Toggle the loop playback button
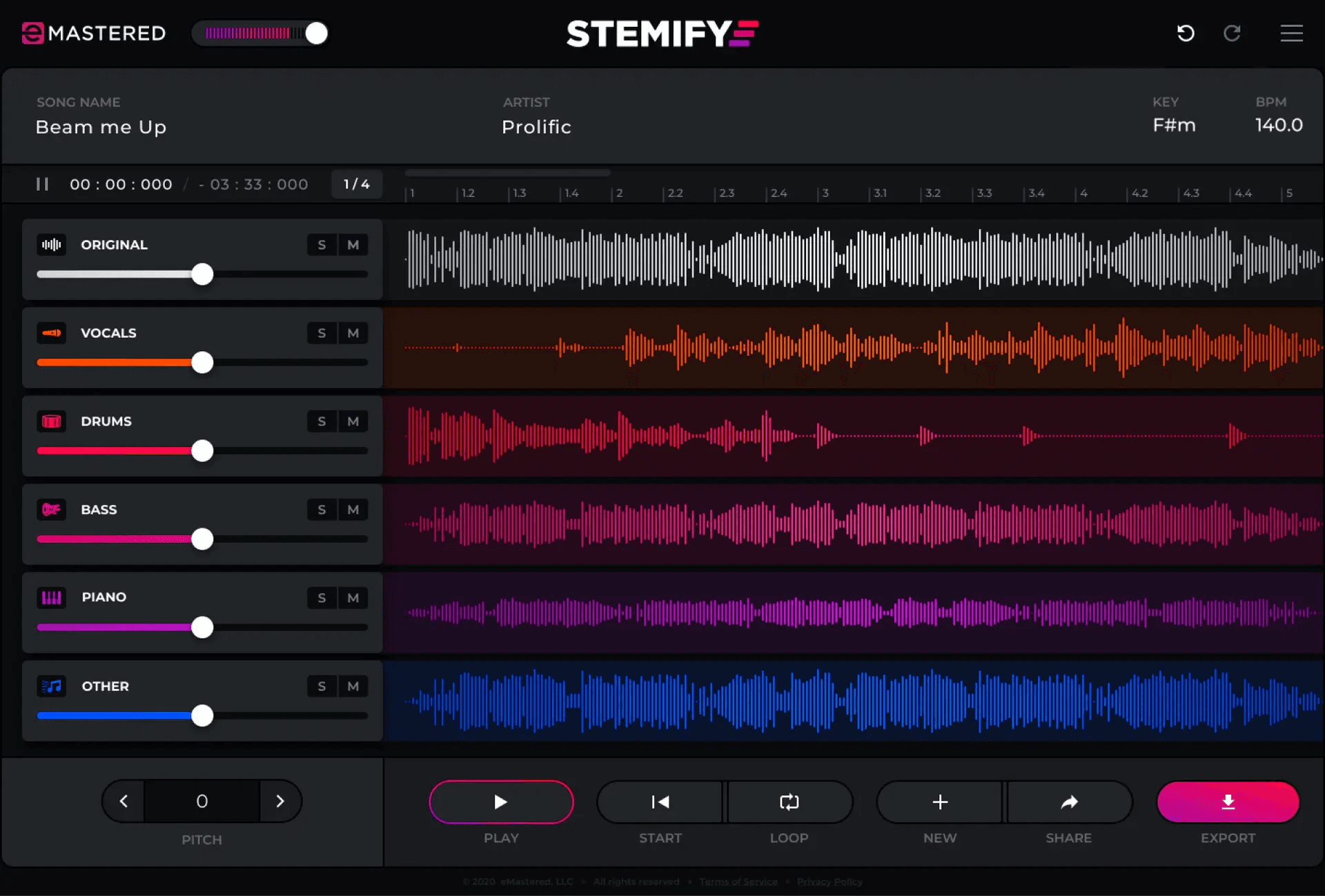The width and height of the screenshot is (1325, 896). click(789, 802)
